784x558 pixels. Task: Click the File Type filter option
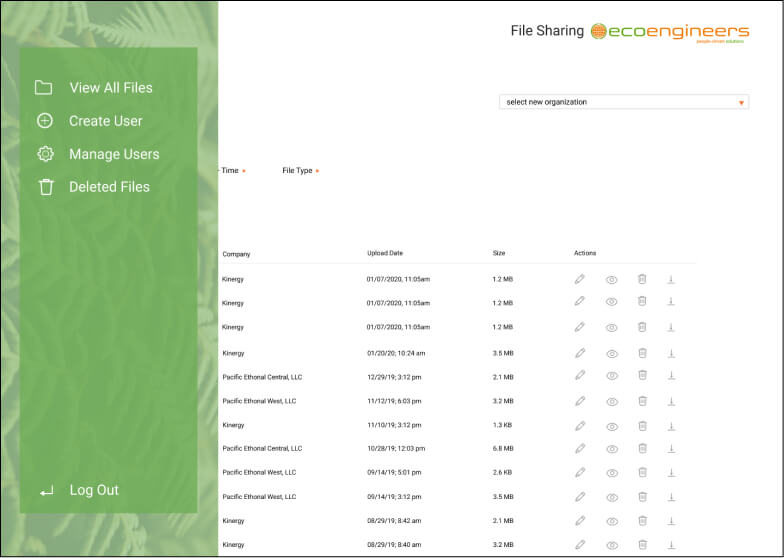click(x=300, y=170)
